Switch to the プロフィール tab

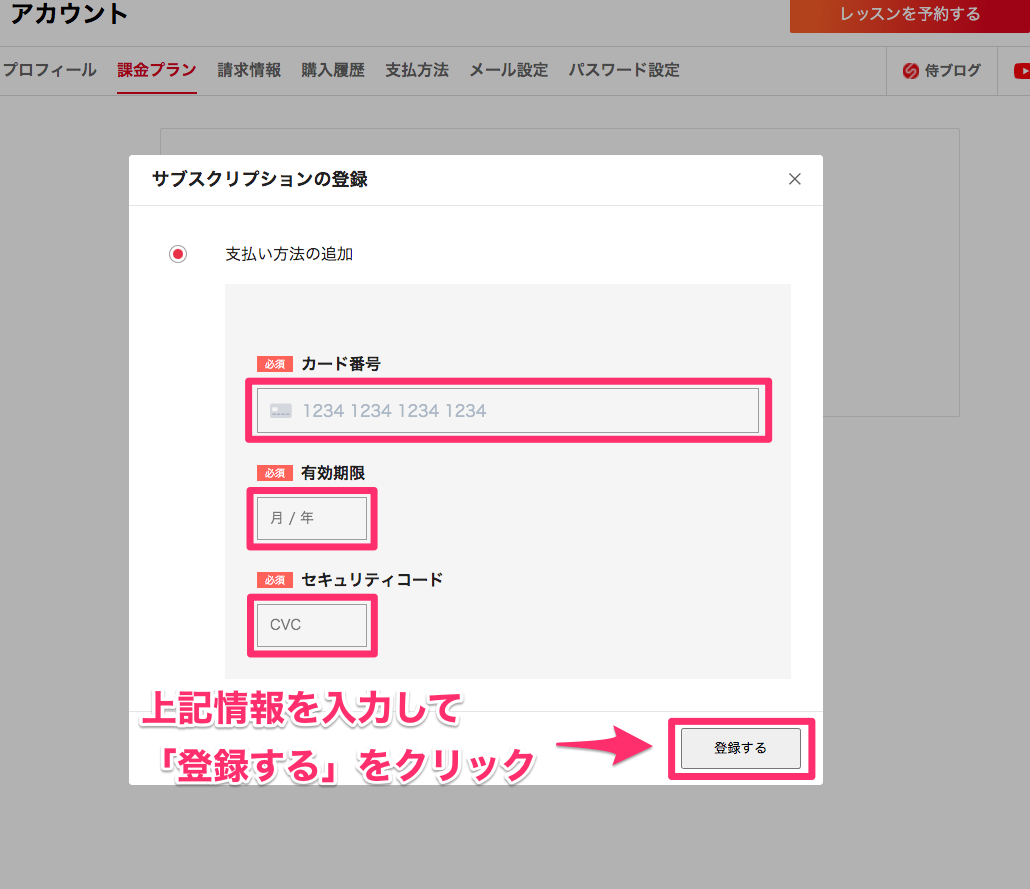(x=49, y=70)
